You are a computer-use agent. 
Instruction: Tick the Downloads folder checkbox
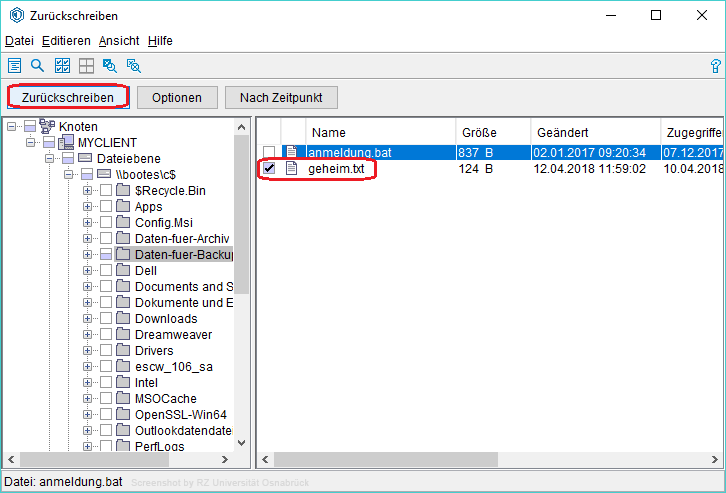point(105,319)
